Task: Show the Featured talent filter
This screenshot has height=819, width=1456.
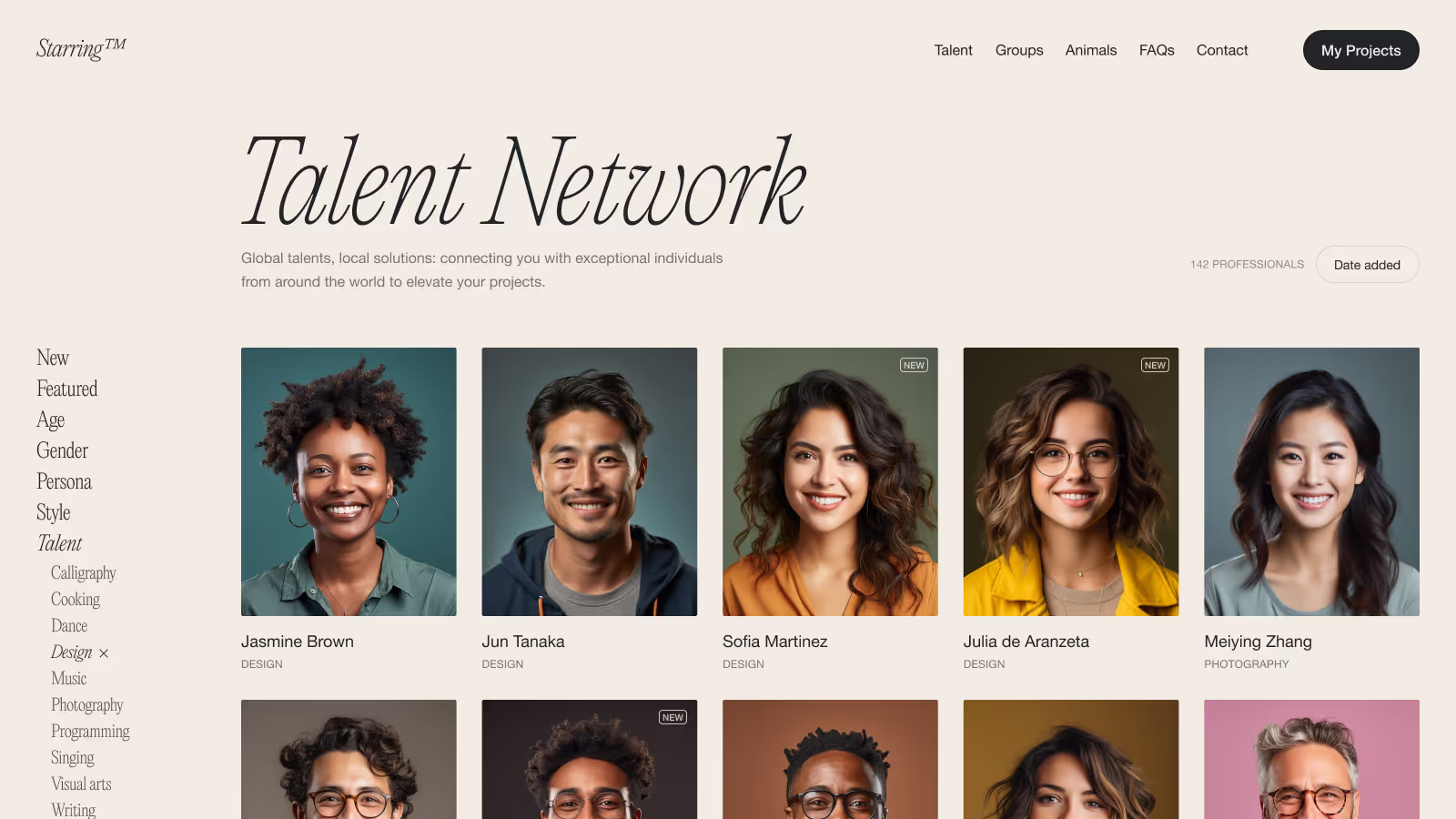Action: pos(66,389)
